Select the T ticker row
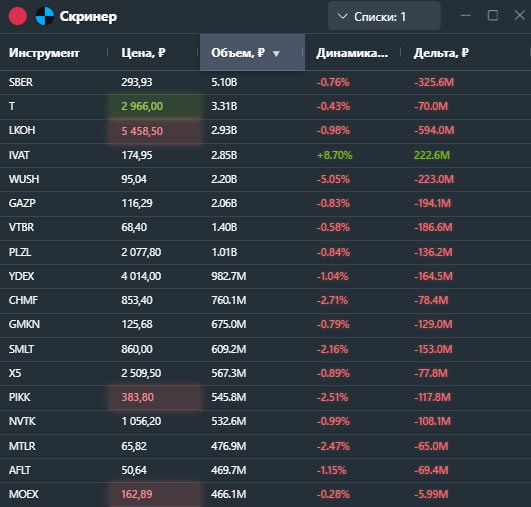Viewport: 531px width, 507px height. pyautogui.click(x=266, y=106)
